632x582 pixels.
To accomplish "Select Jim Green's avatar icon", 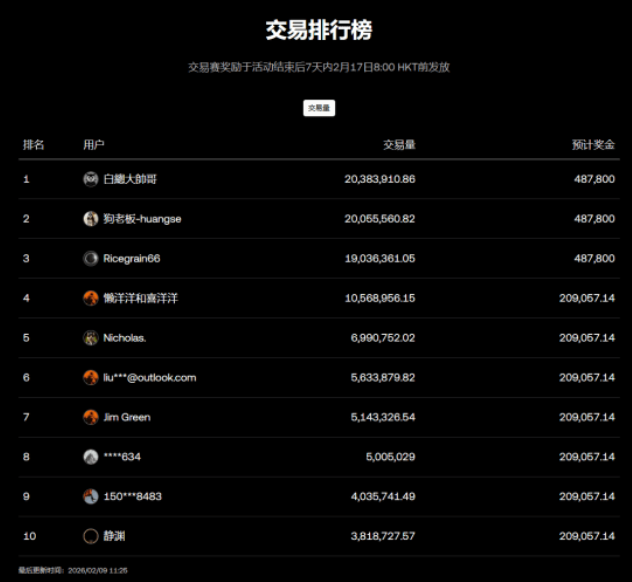I will tap(91, 417).
